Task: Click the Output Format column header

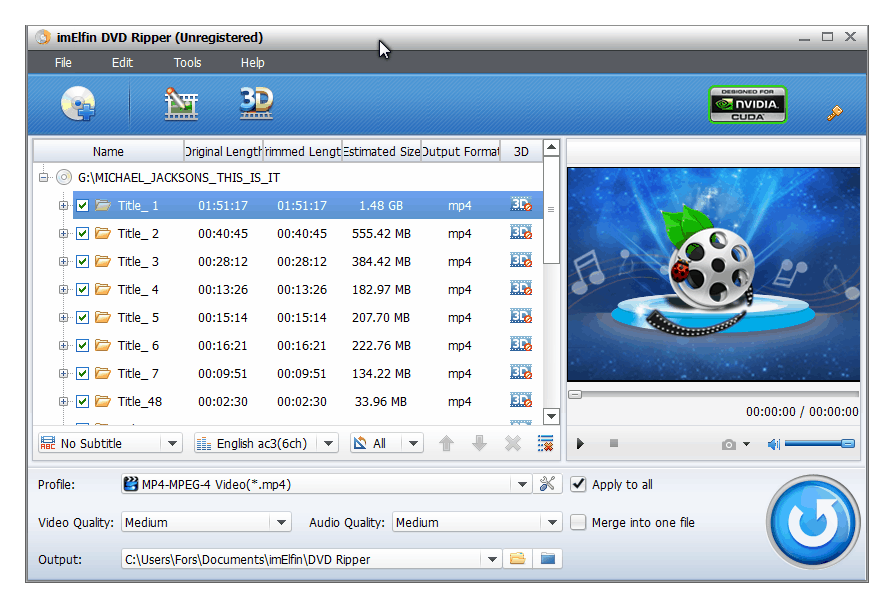Action: [460, 151]
